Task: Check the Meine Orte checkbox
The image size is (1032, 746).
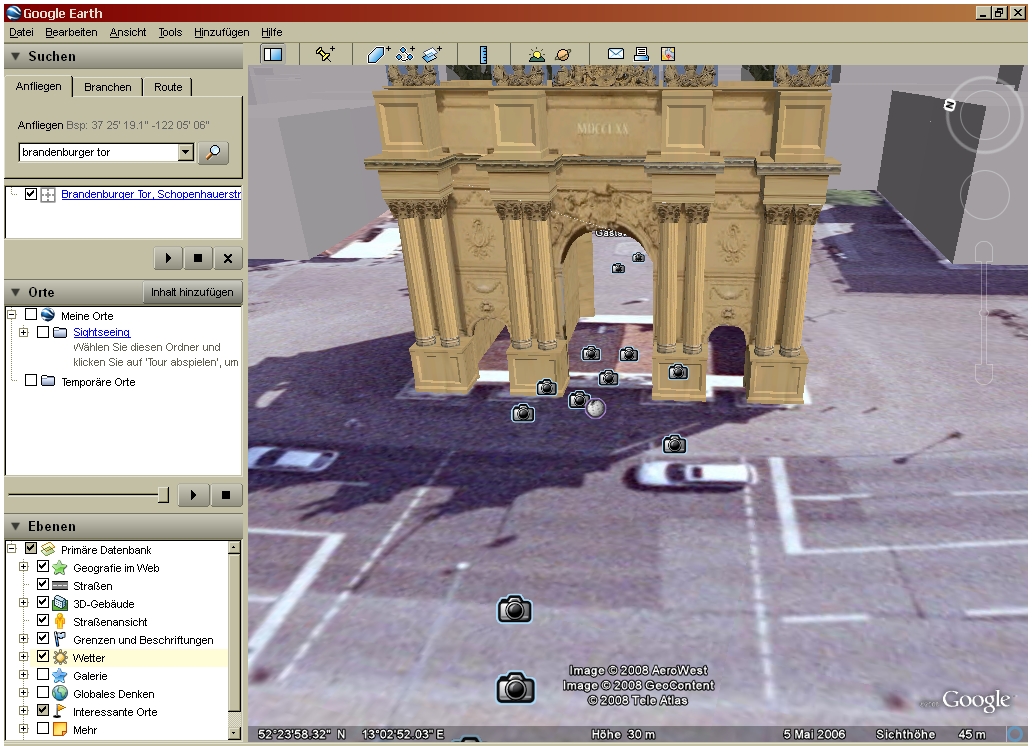Action: tap(31, 315)
